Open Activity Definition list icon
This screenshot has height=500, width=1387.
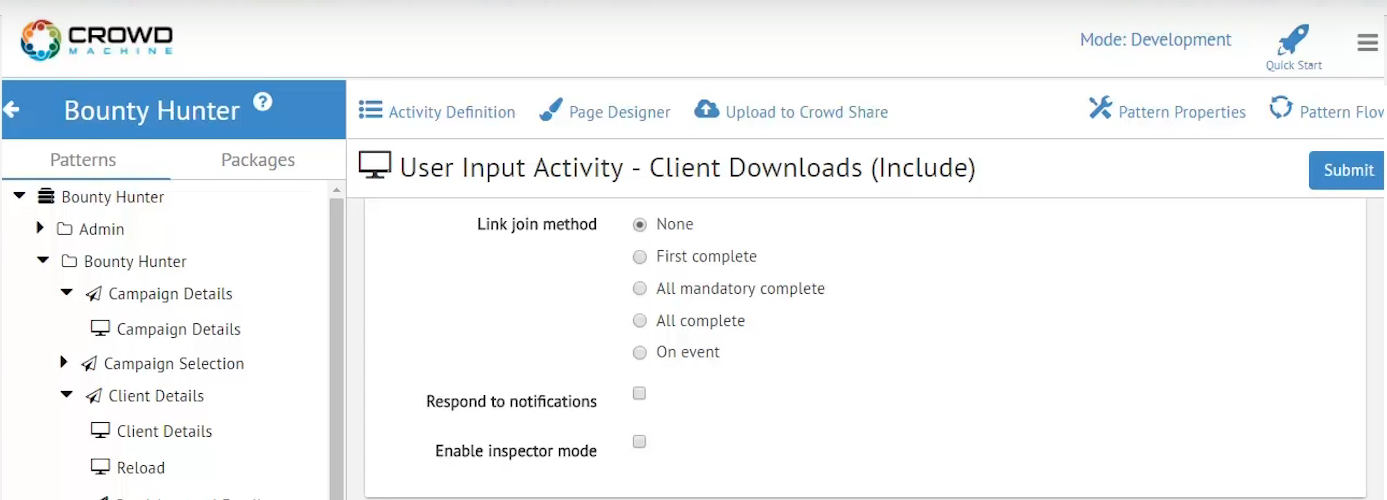point(371,110)
